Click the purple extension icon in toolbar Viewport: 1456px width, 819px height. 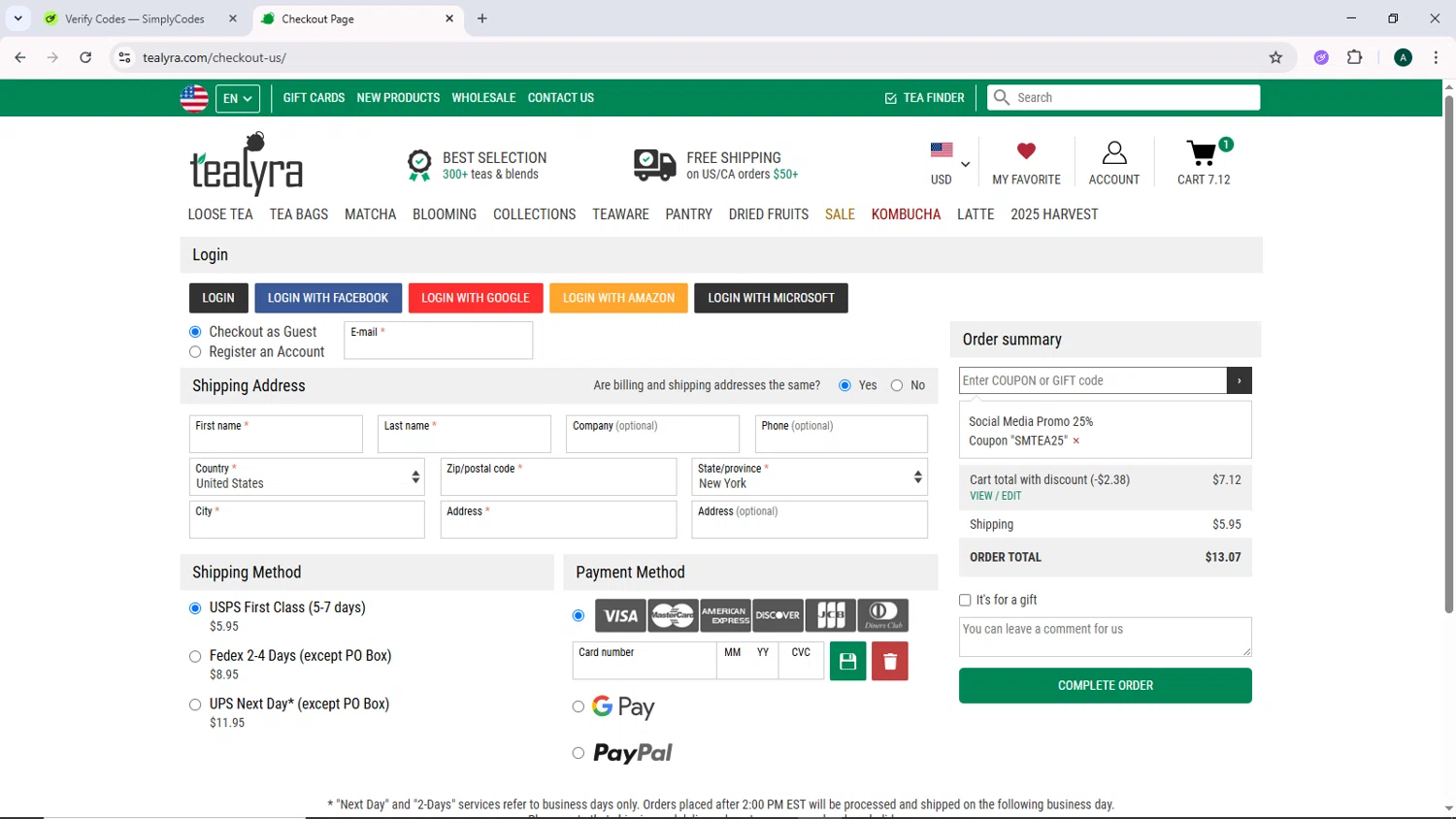1321,57
